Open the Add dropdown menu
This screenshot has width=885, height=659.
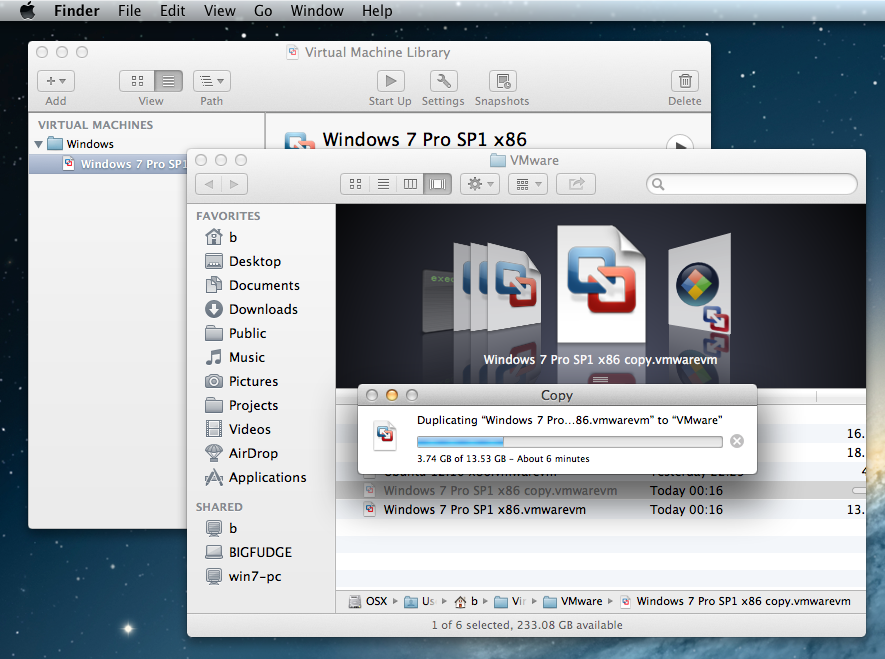[56, 81]
